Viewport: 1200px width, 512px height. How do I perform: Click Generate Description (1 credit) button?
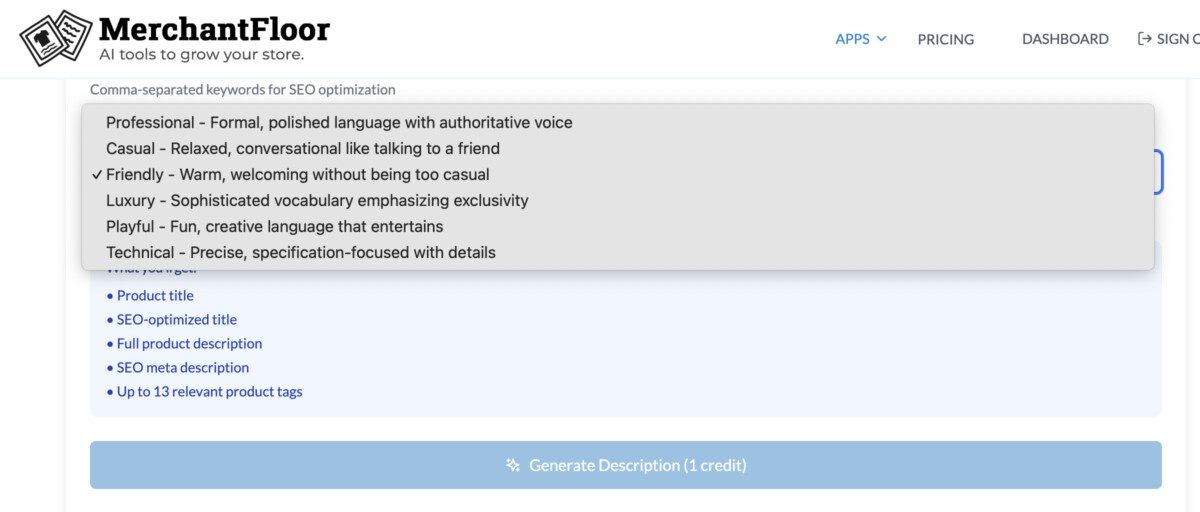tap(626, 465)
